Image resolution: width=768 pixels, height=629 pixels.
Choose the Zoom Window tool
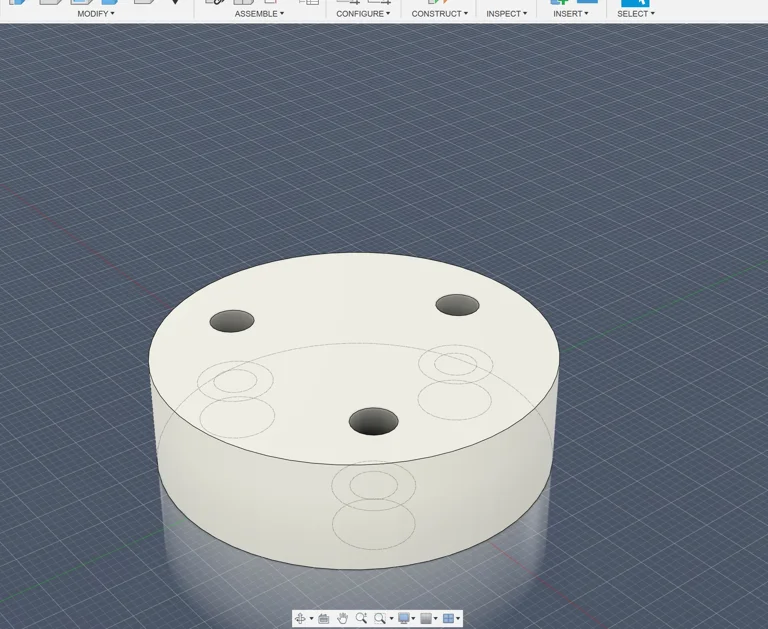coord(380,619)
